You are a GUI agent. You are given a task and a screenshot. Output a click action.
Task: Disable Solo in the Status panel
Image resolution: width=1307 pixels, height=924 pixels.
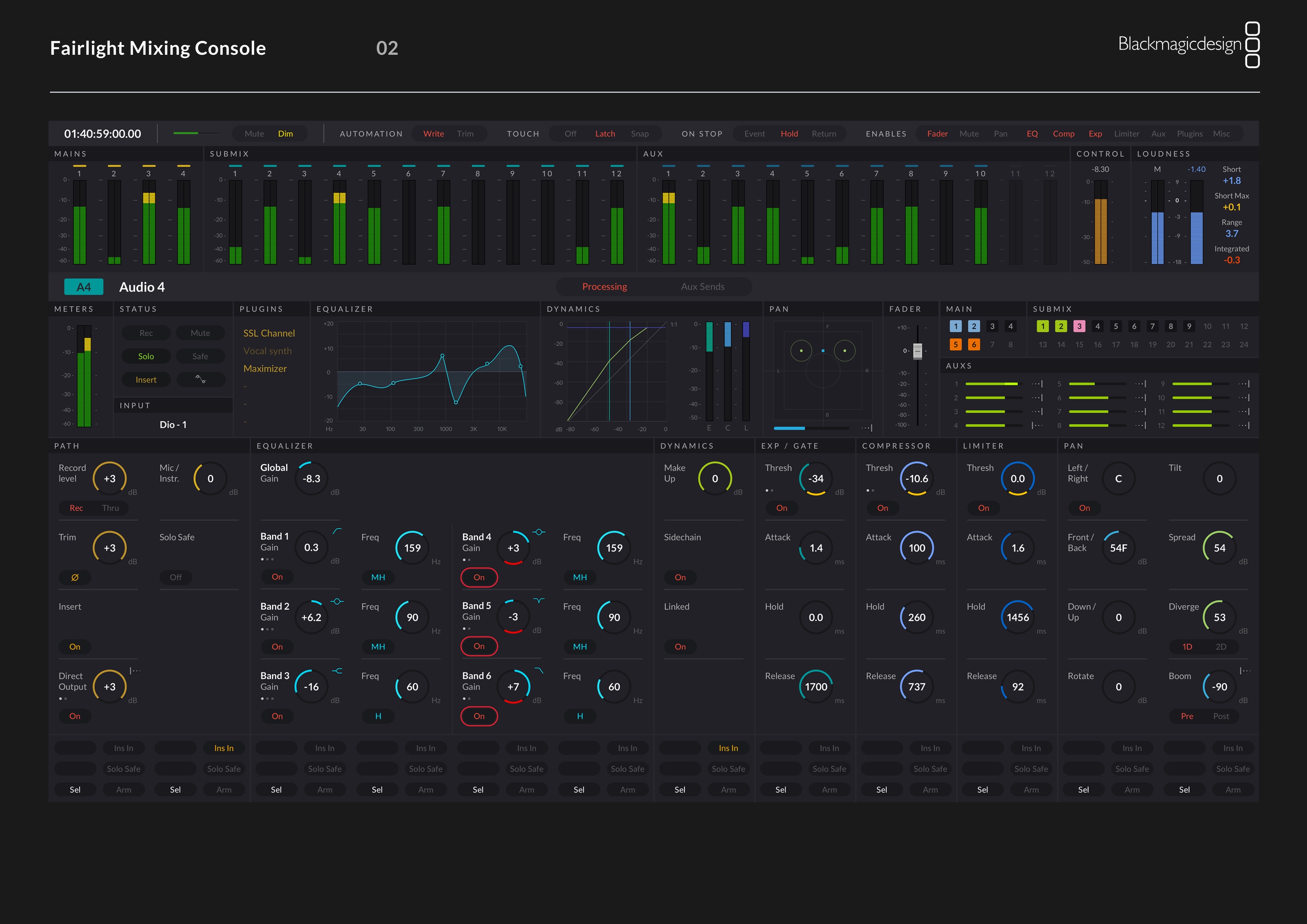point(146,356)
